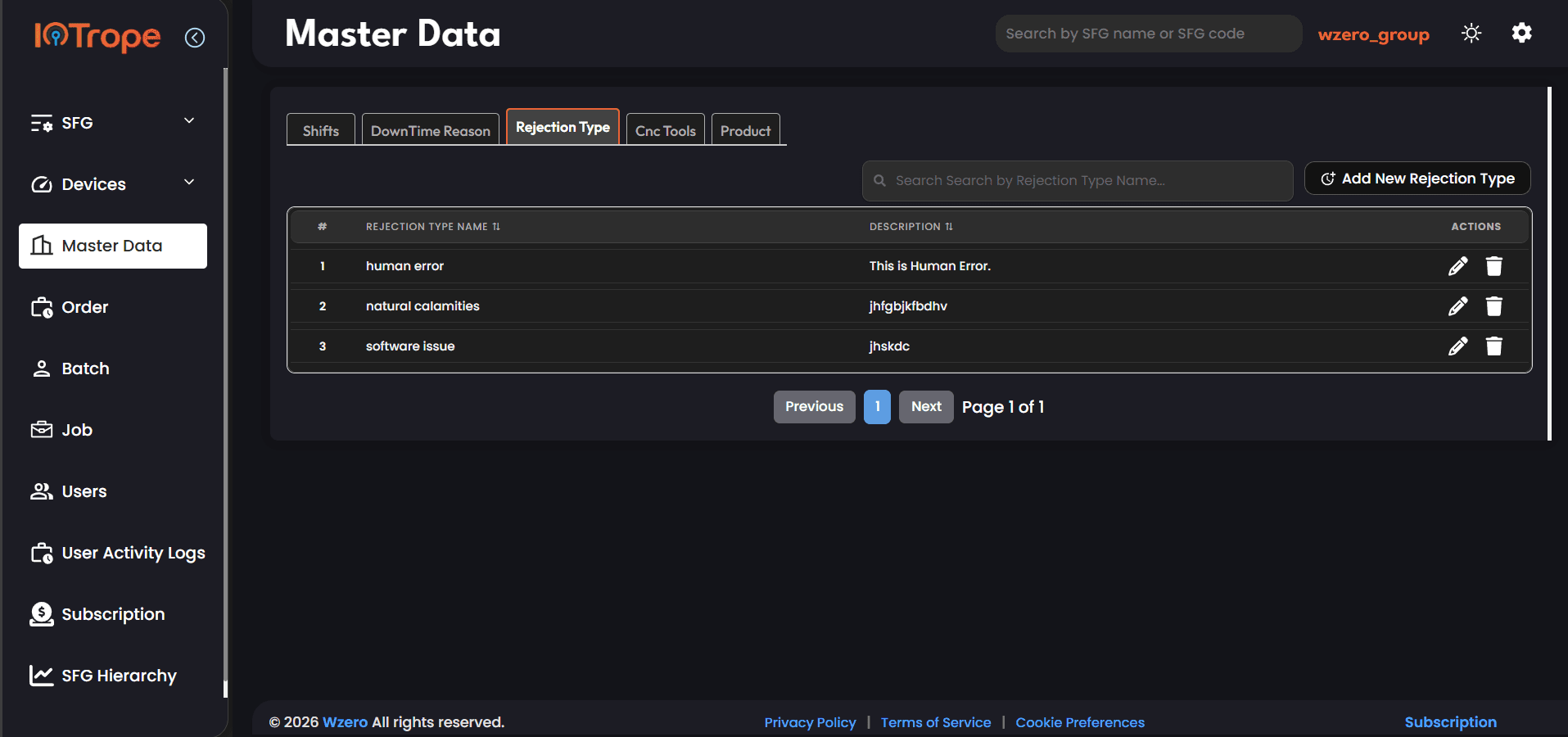Switch to the Shifts tab
The image size is (1568, 737).
pos(321,130)
